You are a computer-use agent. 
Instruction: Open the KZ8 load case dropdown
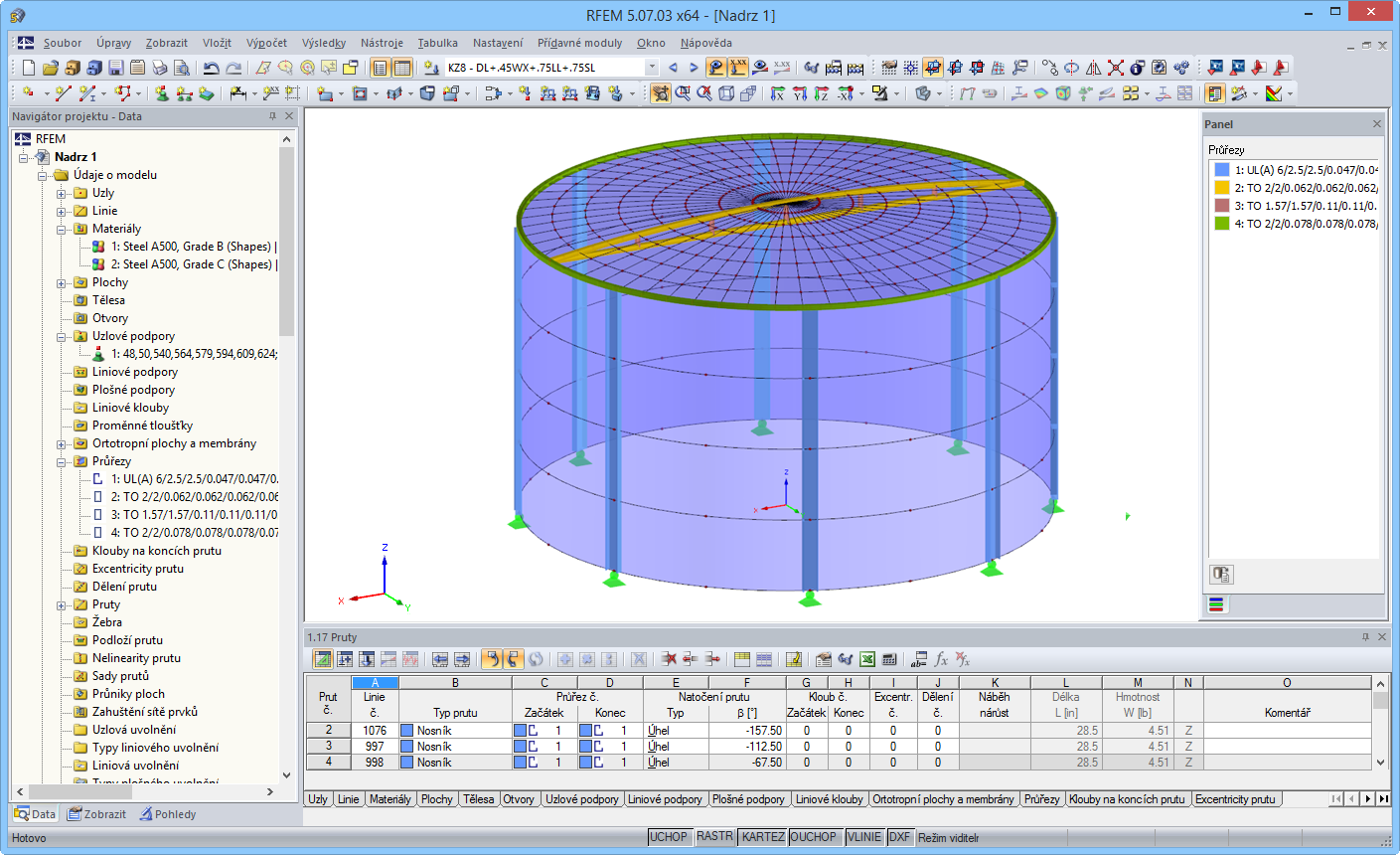point(653,67)
